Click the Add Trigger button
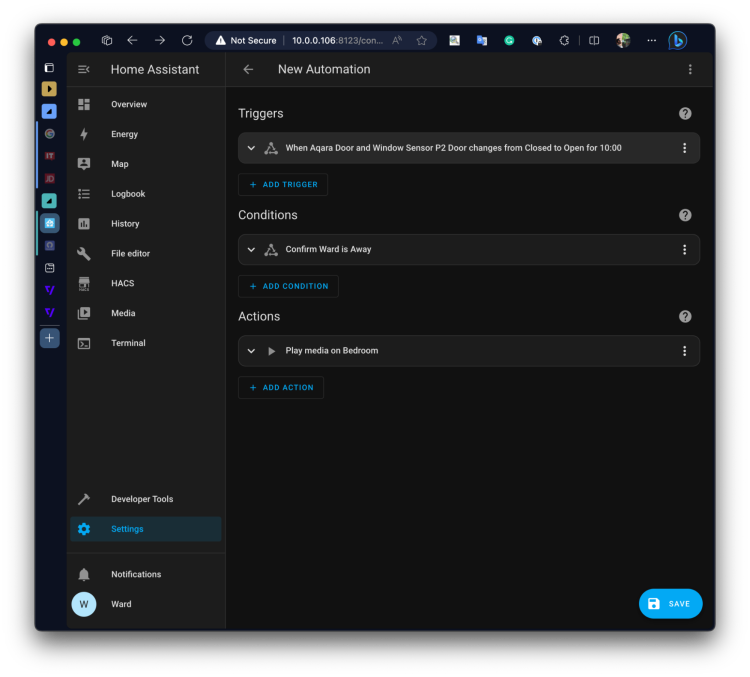Image resolution: width=750 pixels, height=677 pixels. [283, 185]
